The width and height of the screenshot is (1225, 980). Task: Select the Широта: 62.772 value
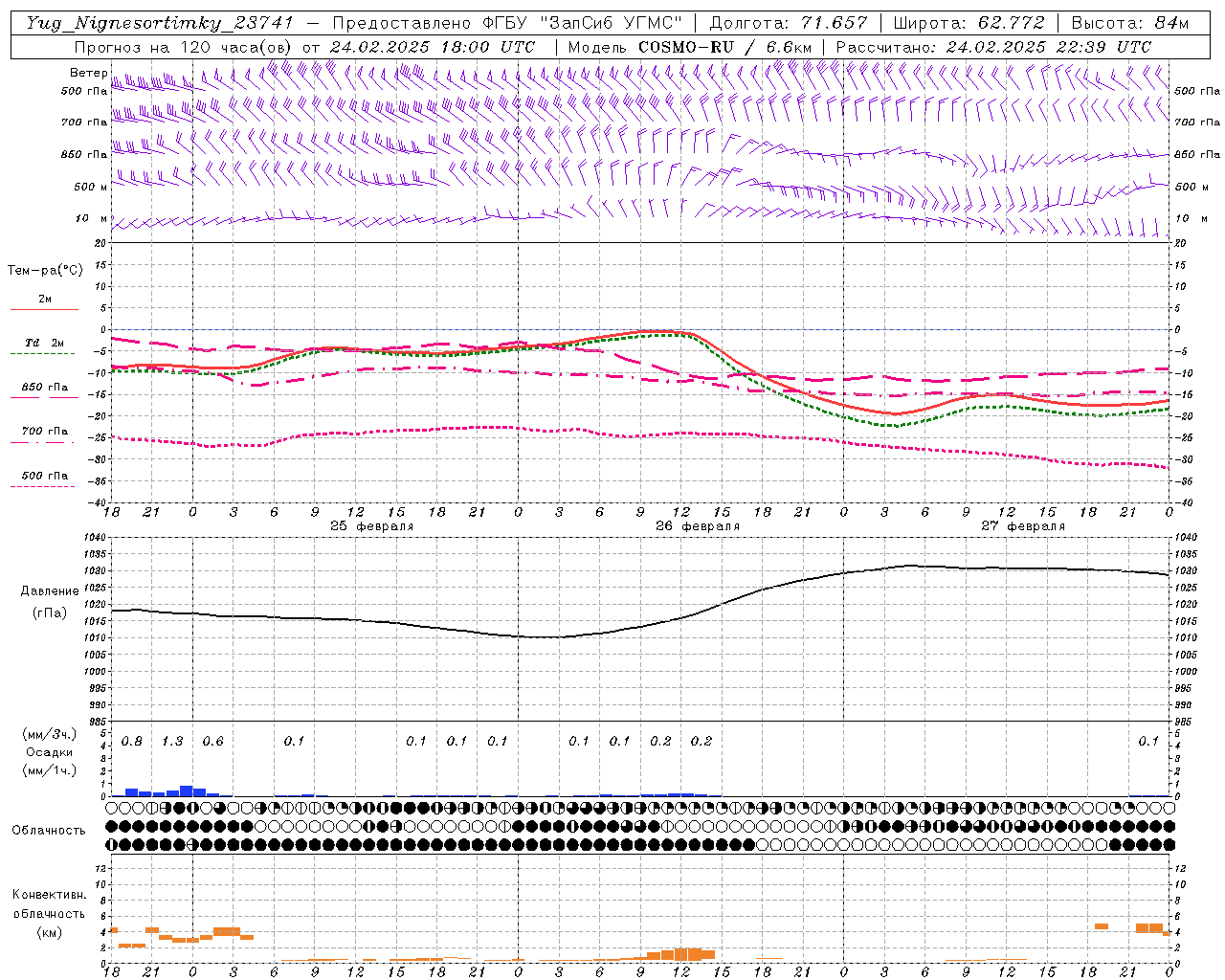(x=969, y=23)
